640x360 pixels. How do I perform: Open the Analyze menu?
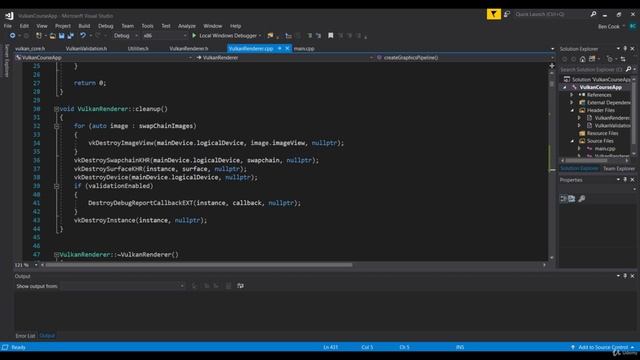tap(187, 26)
